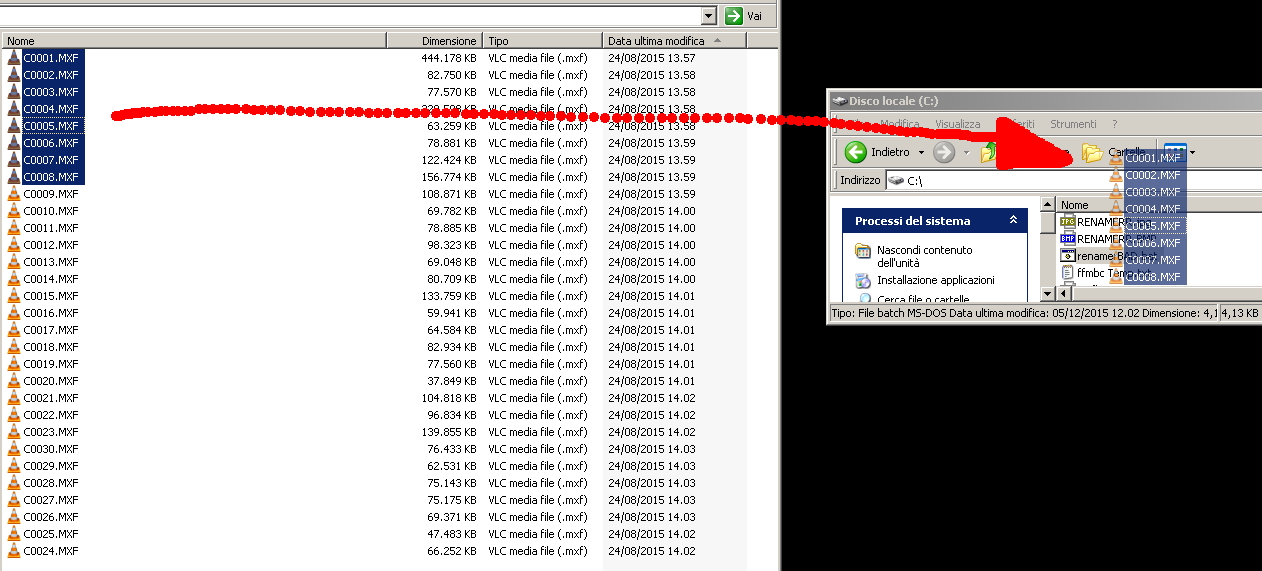The image size is (1262, 571).
Task: Click the ffmbc text file icon
Action: (x=1067, y=273)
